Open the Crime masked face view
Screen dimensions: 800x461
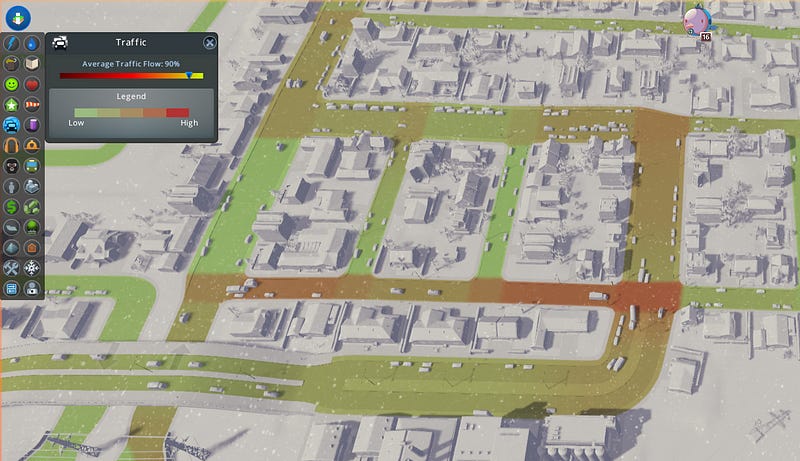[11, 166]
